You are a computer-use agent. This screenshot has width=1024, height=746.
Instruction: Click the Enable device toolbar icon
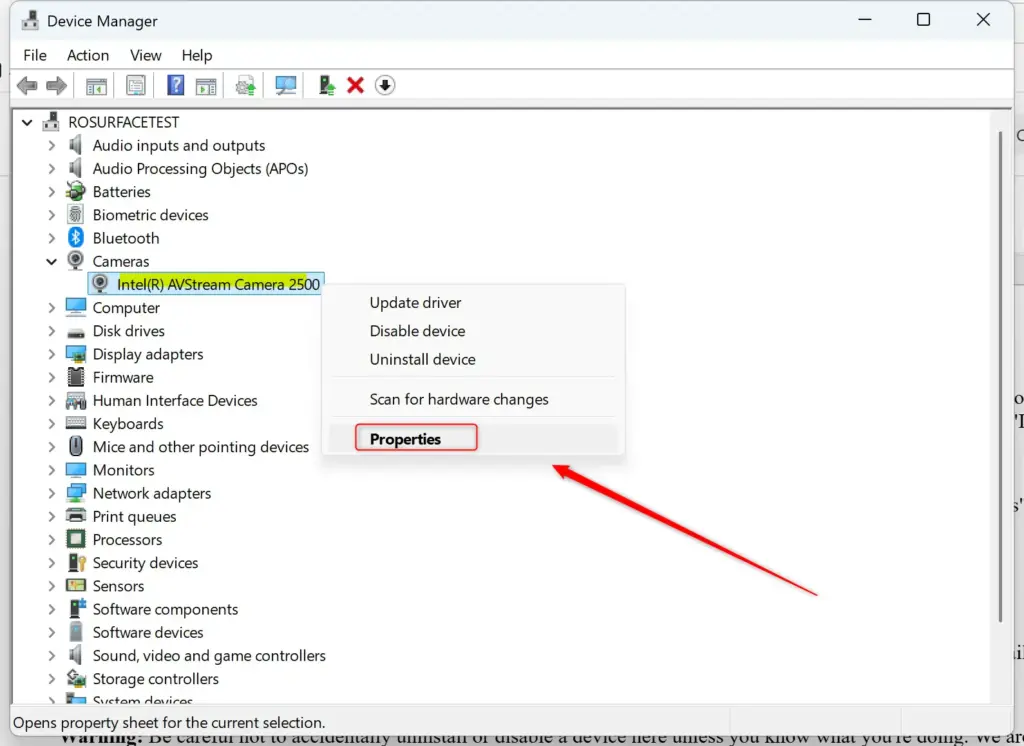tap(327, 86)
